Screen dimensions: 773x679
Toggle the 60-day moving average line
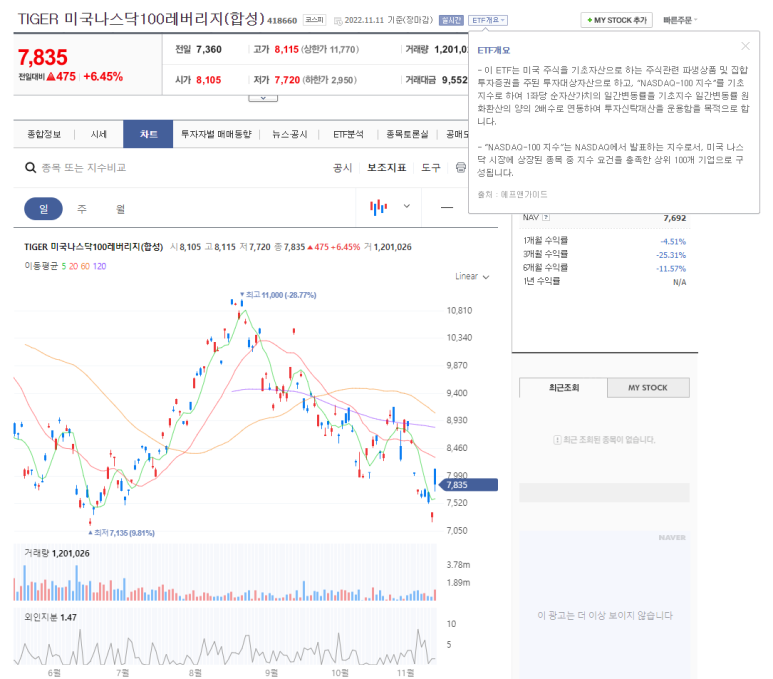pos(85,266)
